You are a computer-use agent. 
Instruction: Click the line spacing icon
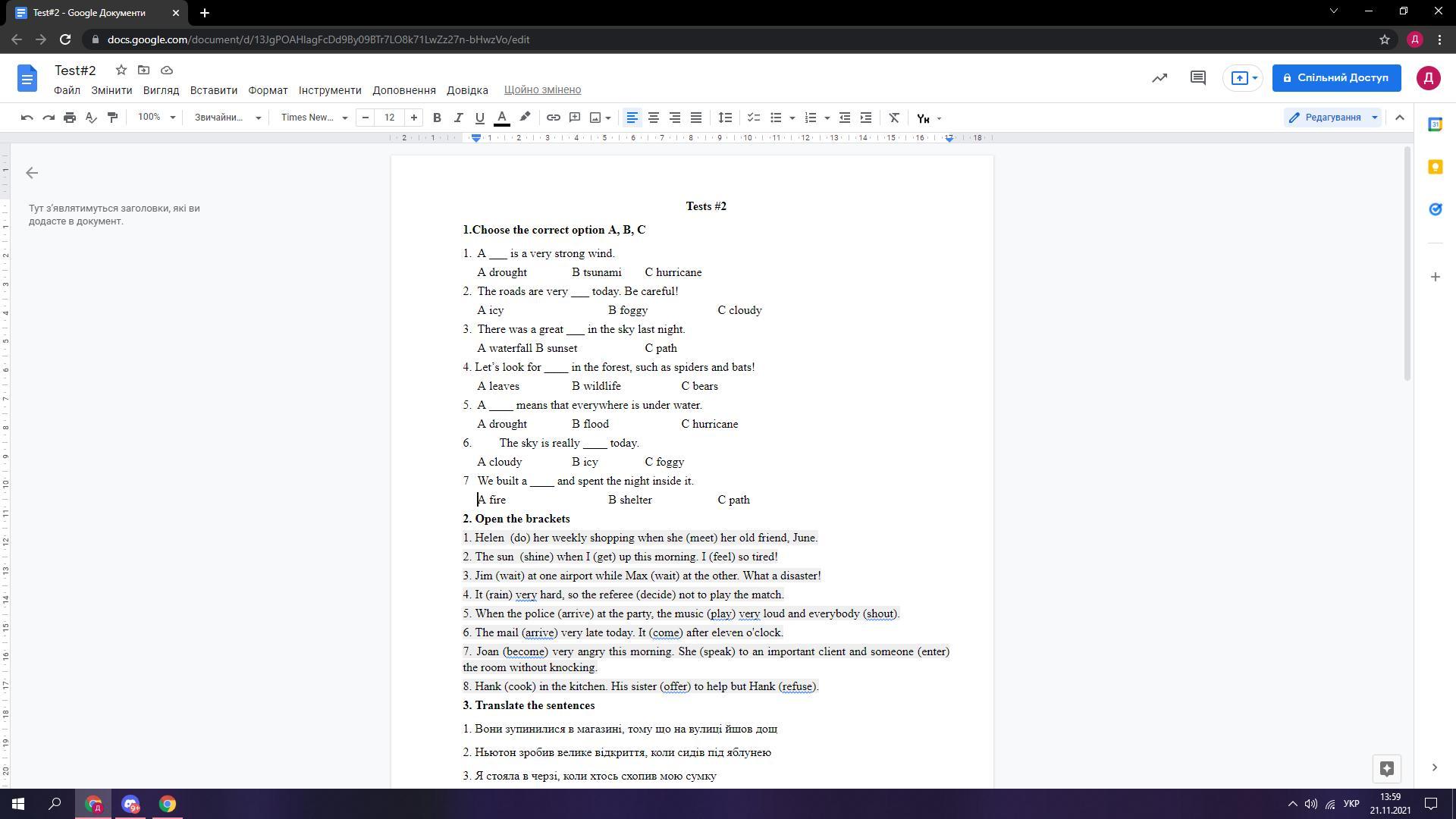[x=725, y=118]
